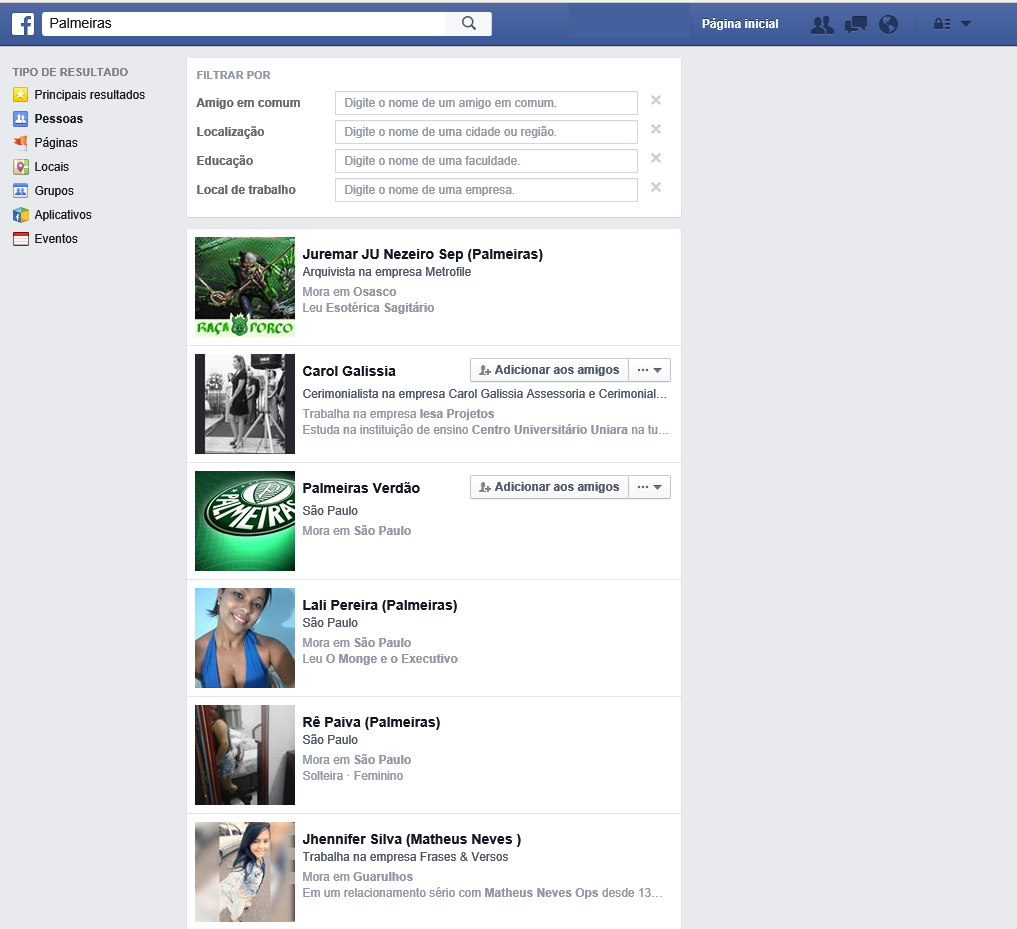1017x929 pixels.
Task: Open privacy shortcuts lock icon
Action: click(942, 24)
